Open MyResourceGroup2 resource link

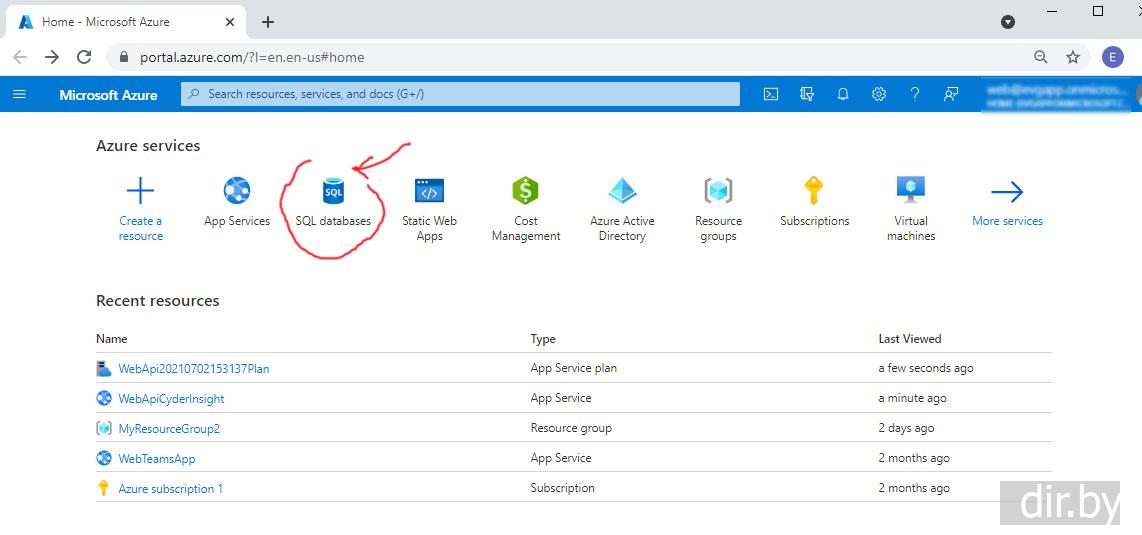coord(169,429)
